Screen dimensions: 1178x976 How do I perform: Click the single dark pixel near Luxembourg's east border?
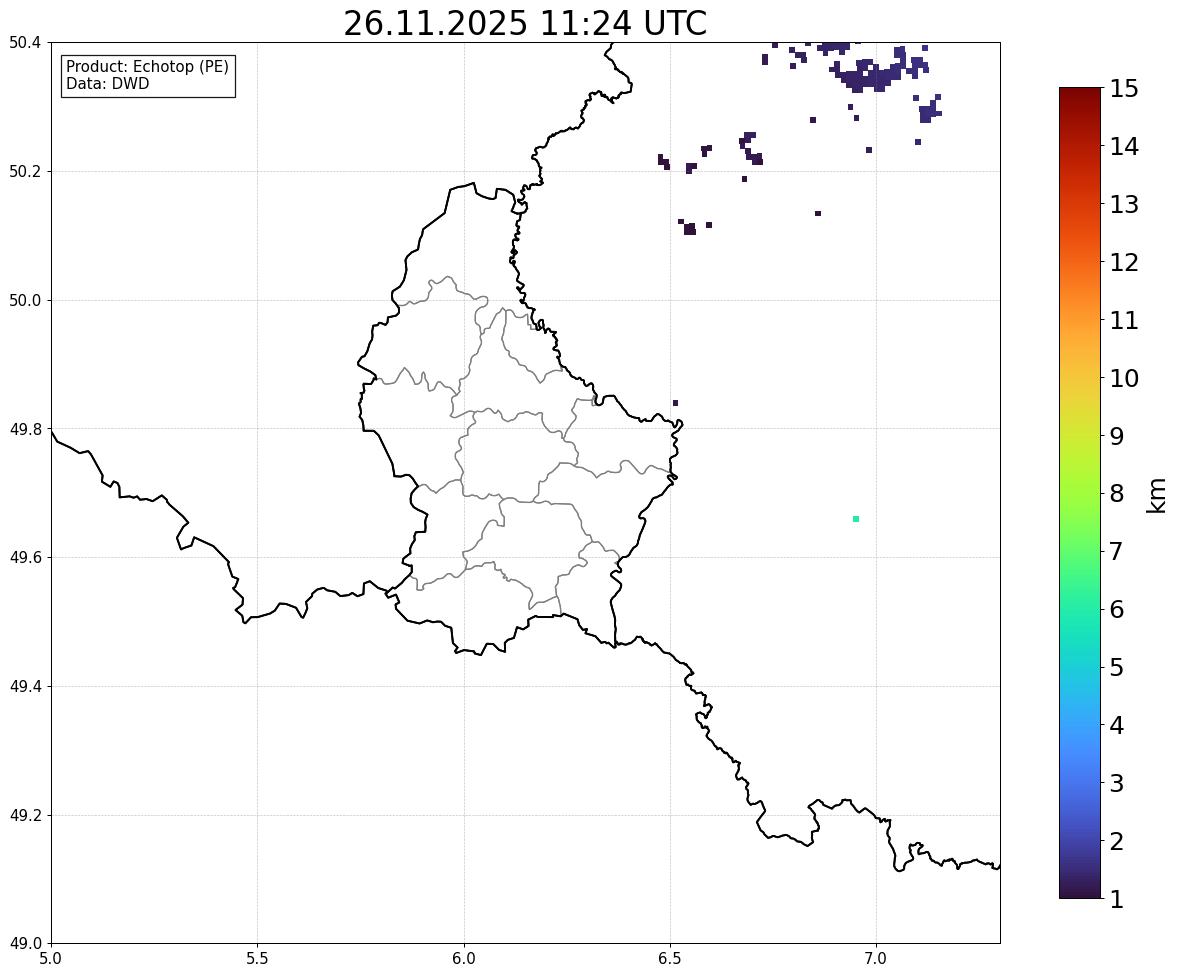pos(675,403)
